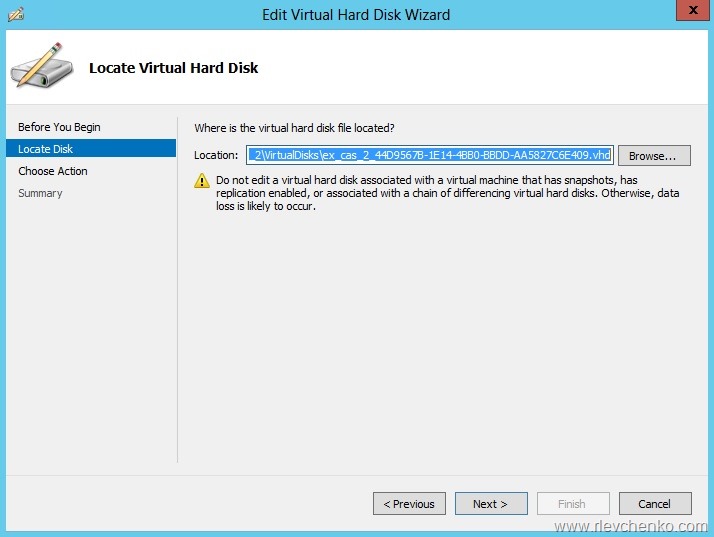Viewport: 714px width, 537px height.
Task: Click the Edit Virtual Hard Disk Wizard title text
Action: click(356, 15)
